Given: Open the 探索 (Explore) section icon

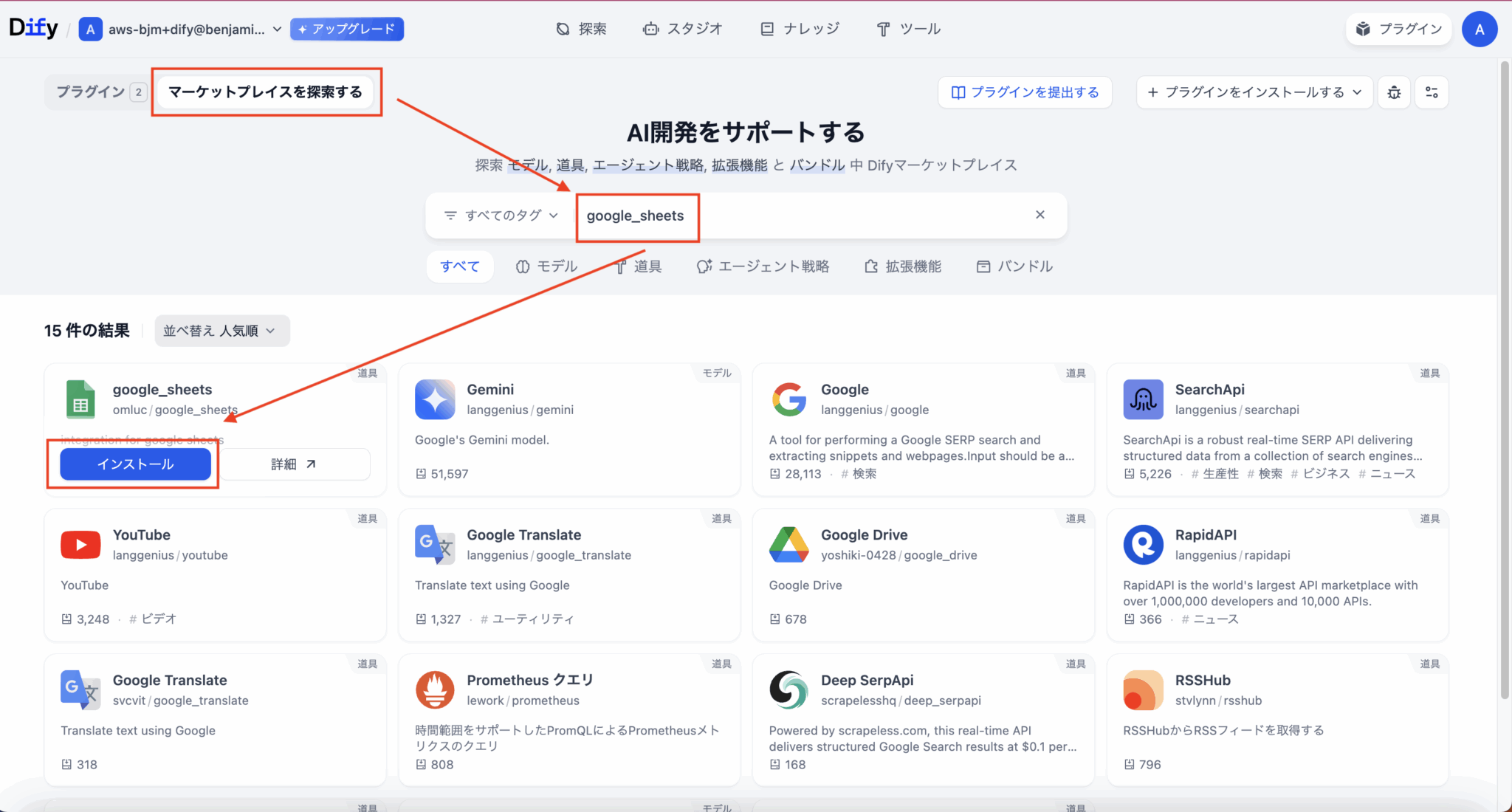Looking at the screenshot, I should tap(563, 28).
